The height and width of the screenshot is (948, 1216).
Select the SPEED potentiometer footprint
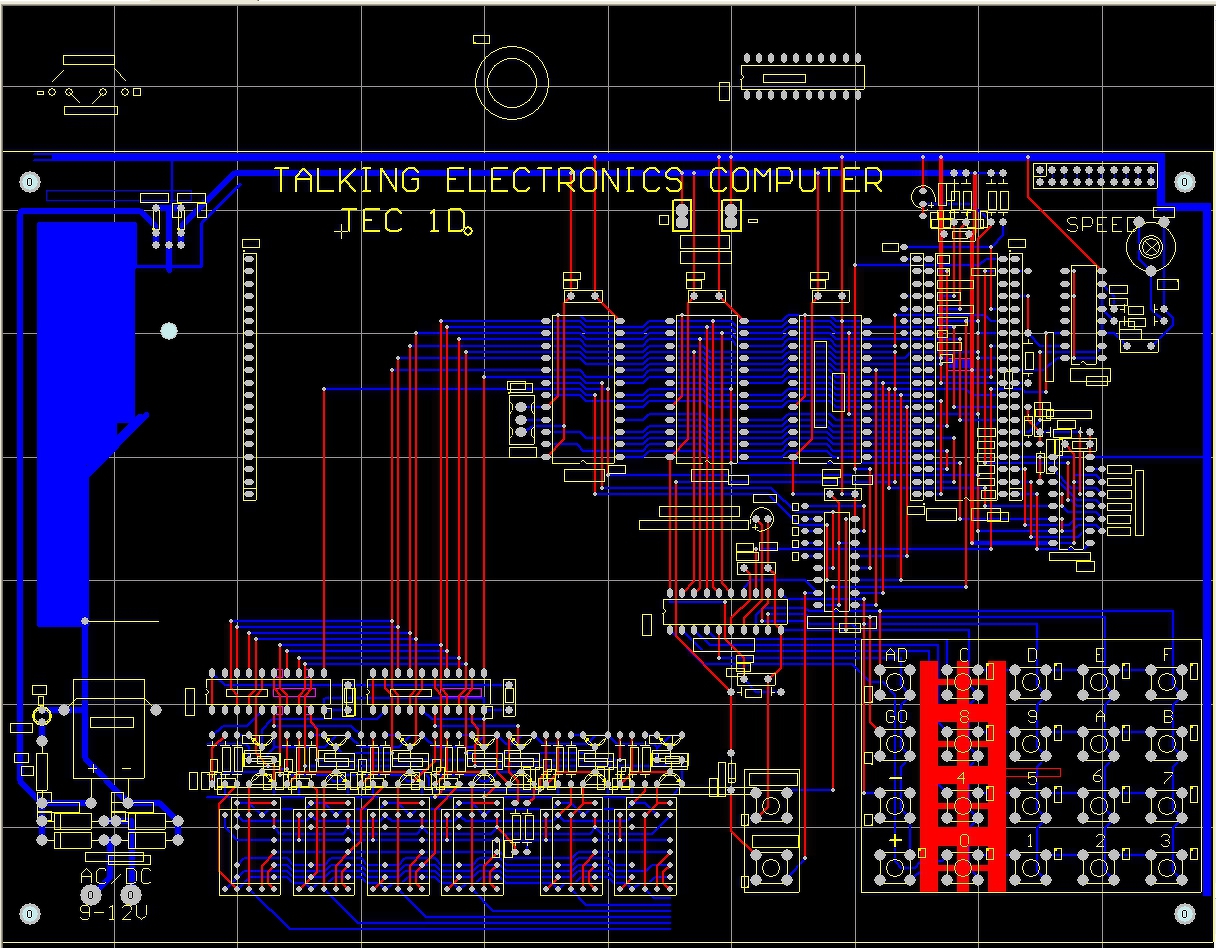(1150, 245)
